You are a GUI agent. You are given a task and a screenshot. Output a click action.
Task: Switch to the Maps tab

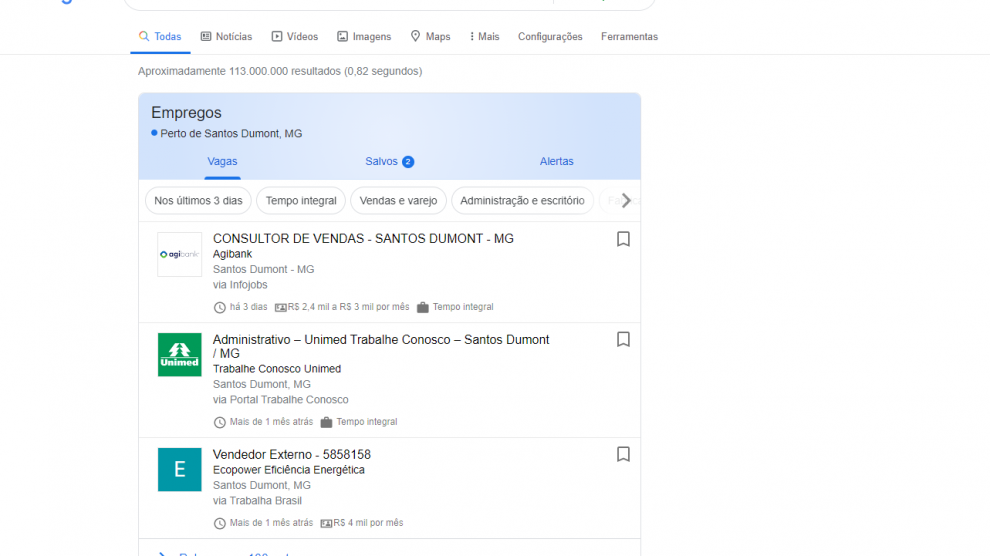(430, 37)
